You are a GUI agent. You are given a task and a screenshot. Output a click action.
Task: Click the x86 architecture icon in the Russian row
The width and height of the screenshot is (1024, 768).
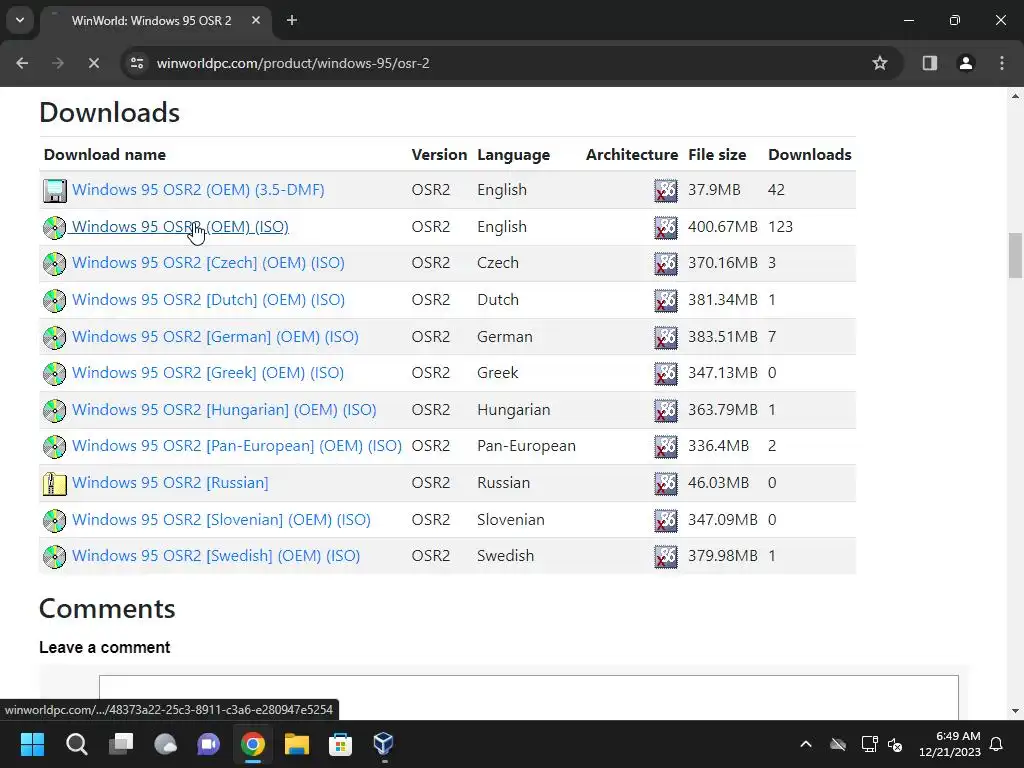666,483
